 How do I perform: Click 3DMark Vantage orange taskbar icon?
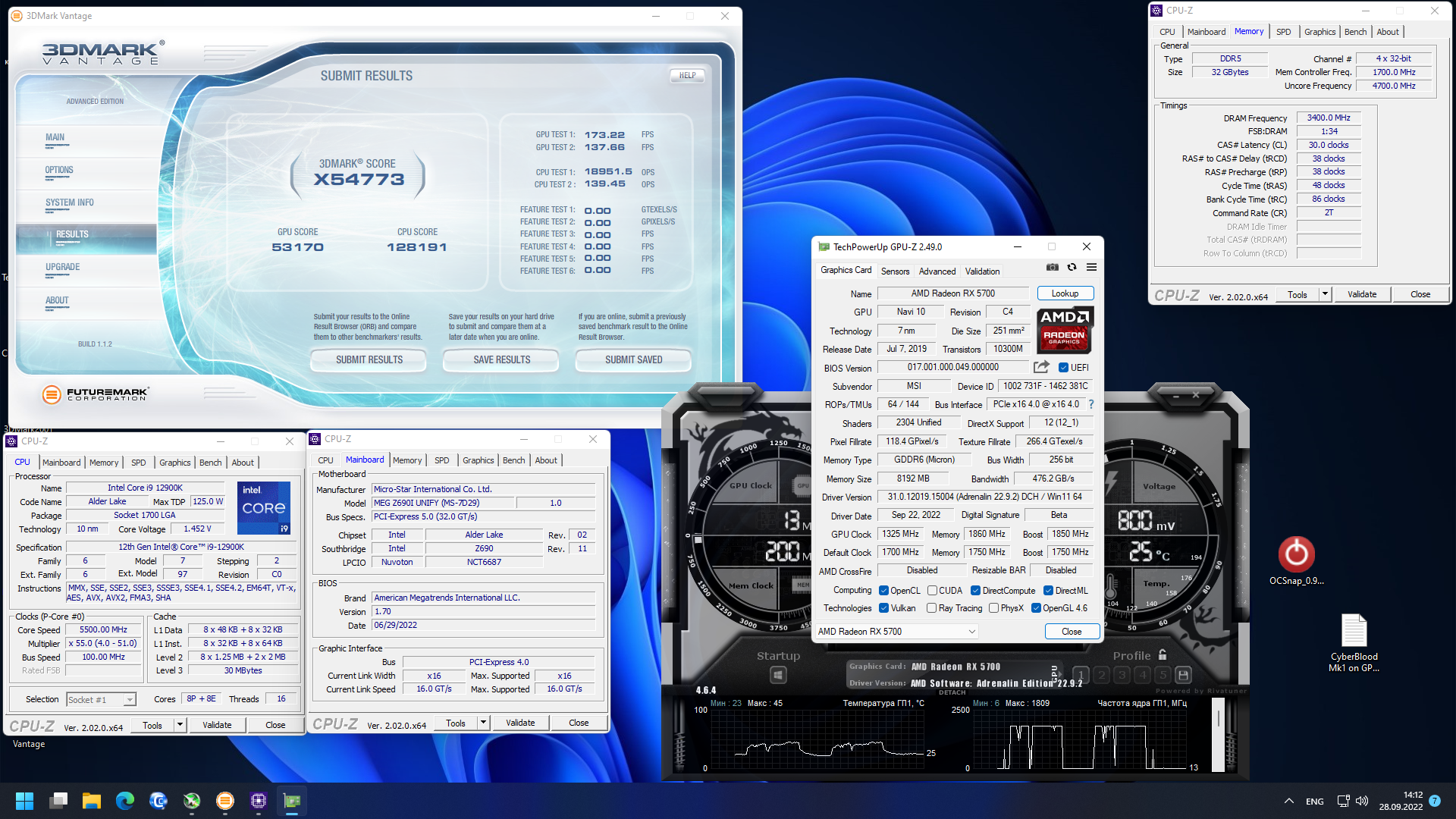pyautogui.click(x=225, y=801)
